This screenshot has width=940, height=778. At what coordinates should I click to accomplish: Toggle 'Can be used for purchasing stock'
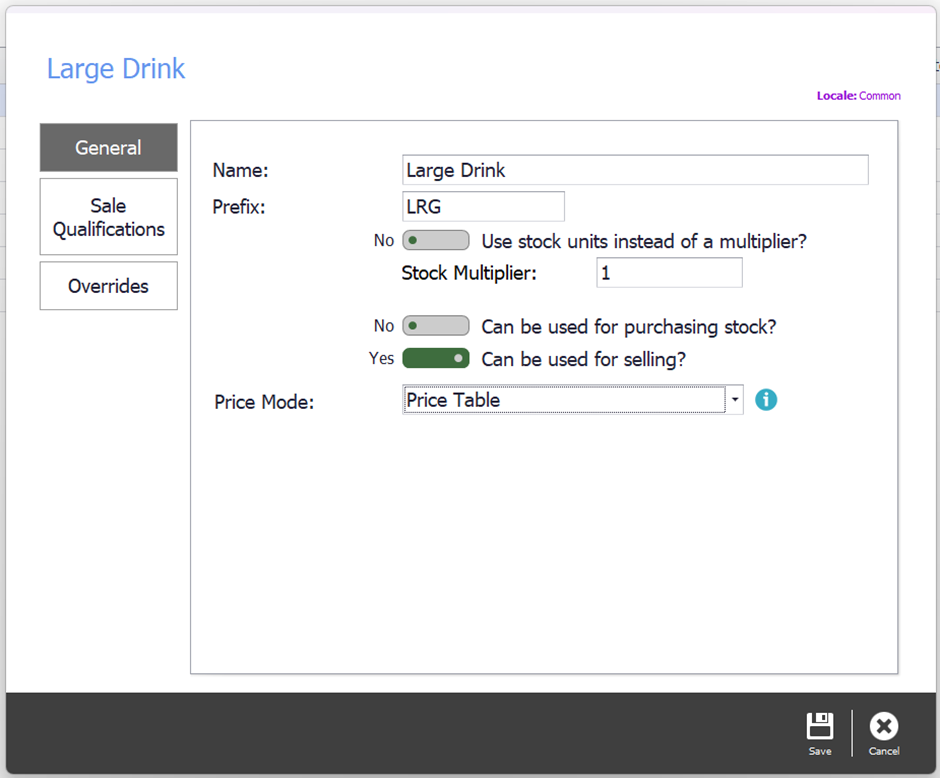pos(436,326)
